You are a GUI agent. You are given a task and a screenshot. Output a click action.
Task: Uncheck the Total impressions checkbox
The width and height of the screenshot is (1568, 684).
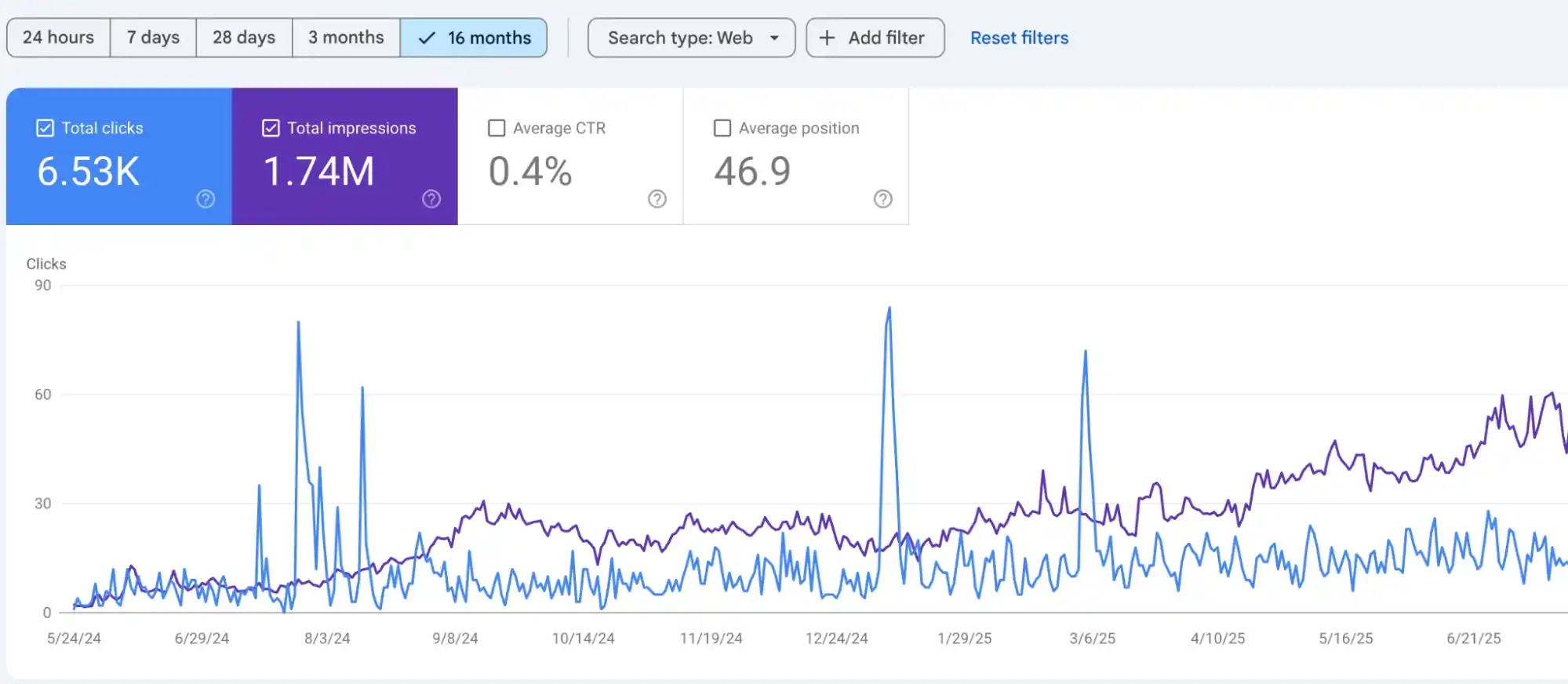[x=271, y=128]
